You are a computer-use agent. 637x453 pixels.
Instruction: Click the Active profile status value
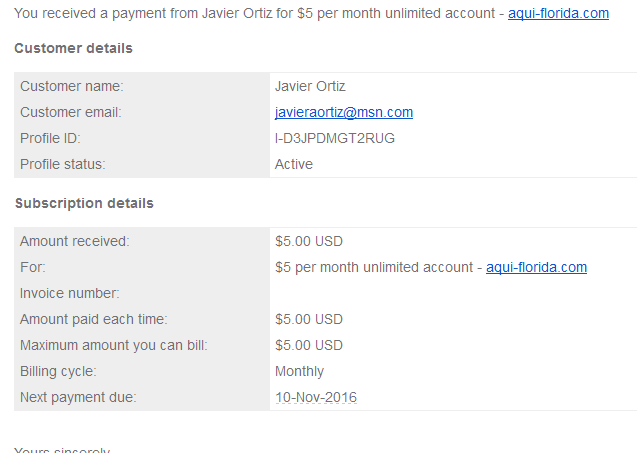click(294, 164)
